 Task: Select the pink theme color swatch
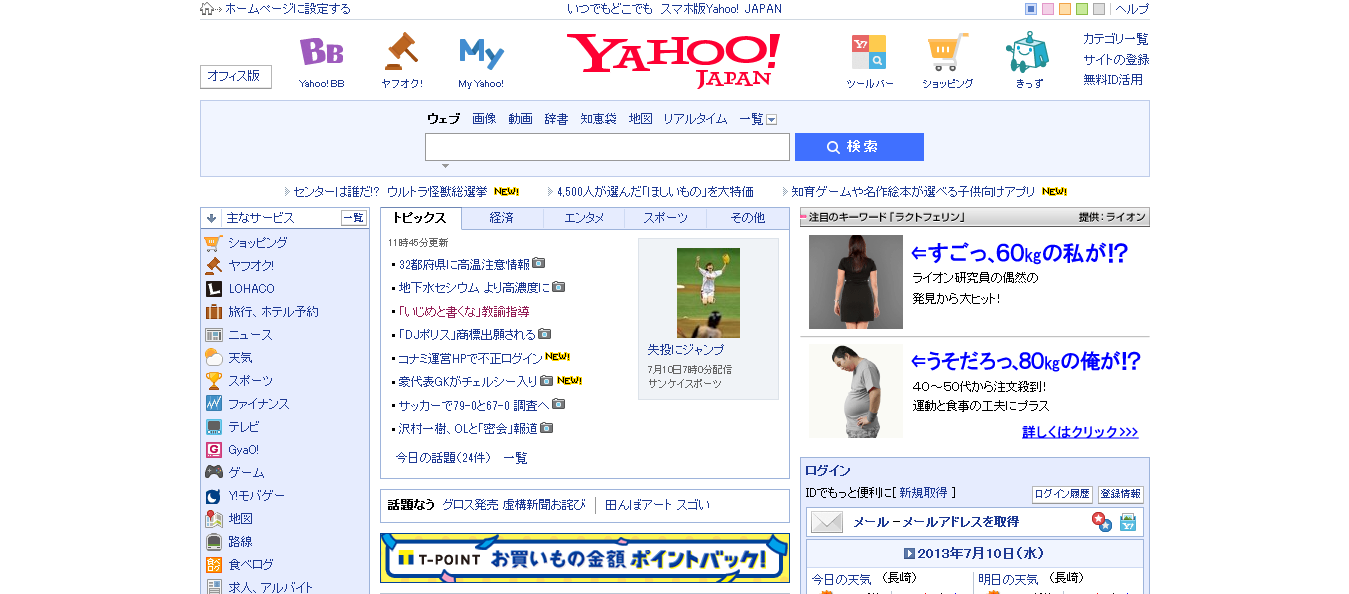tap(1048, 9)
